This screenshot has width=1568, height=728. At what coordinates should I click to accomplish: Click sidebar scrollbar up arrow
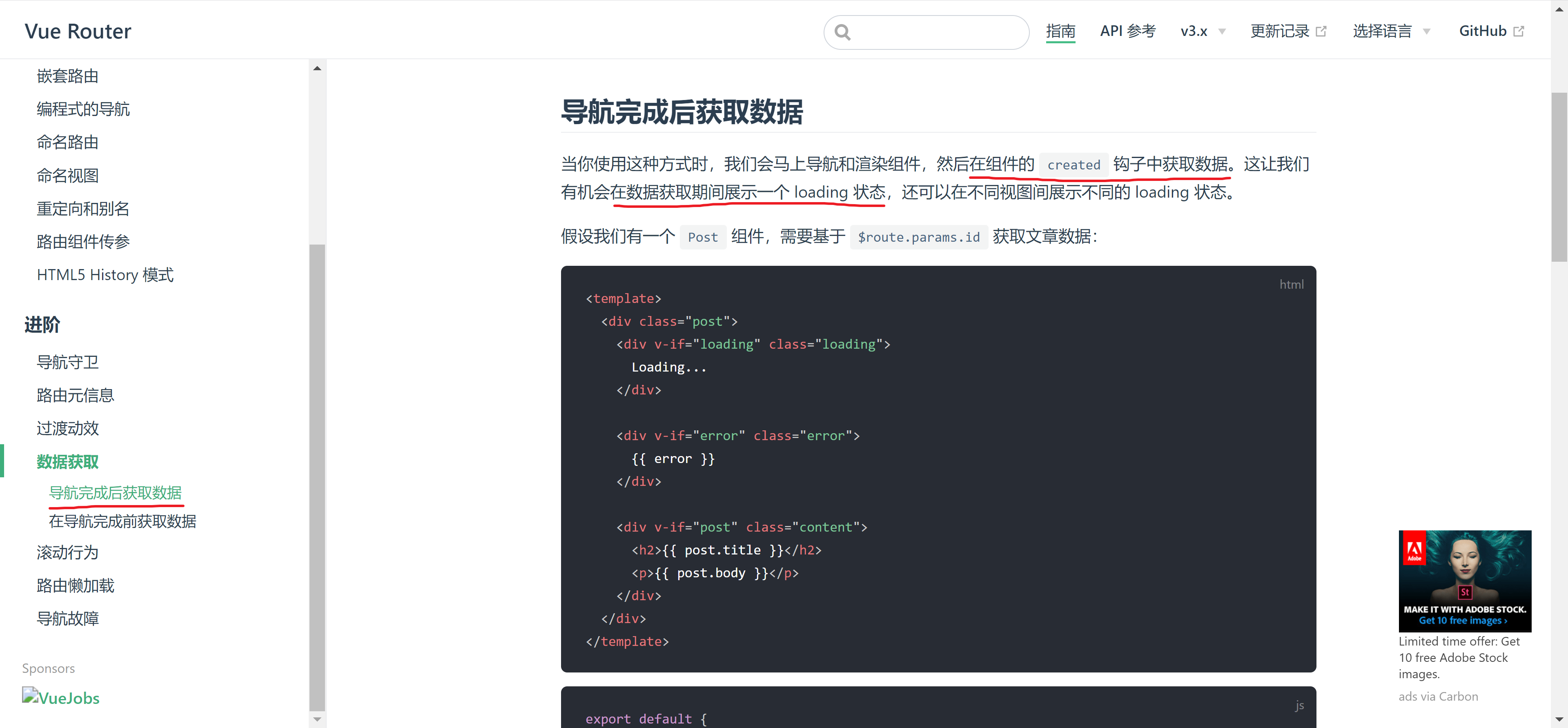click(317, 68)
